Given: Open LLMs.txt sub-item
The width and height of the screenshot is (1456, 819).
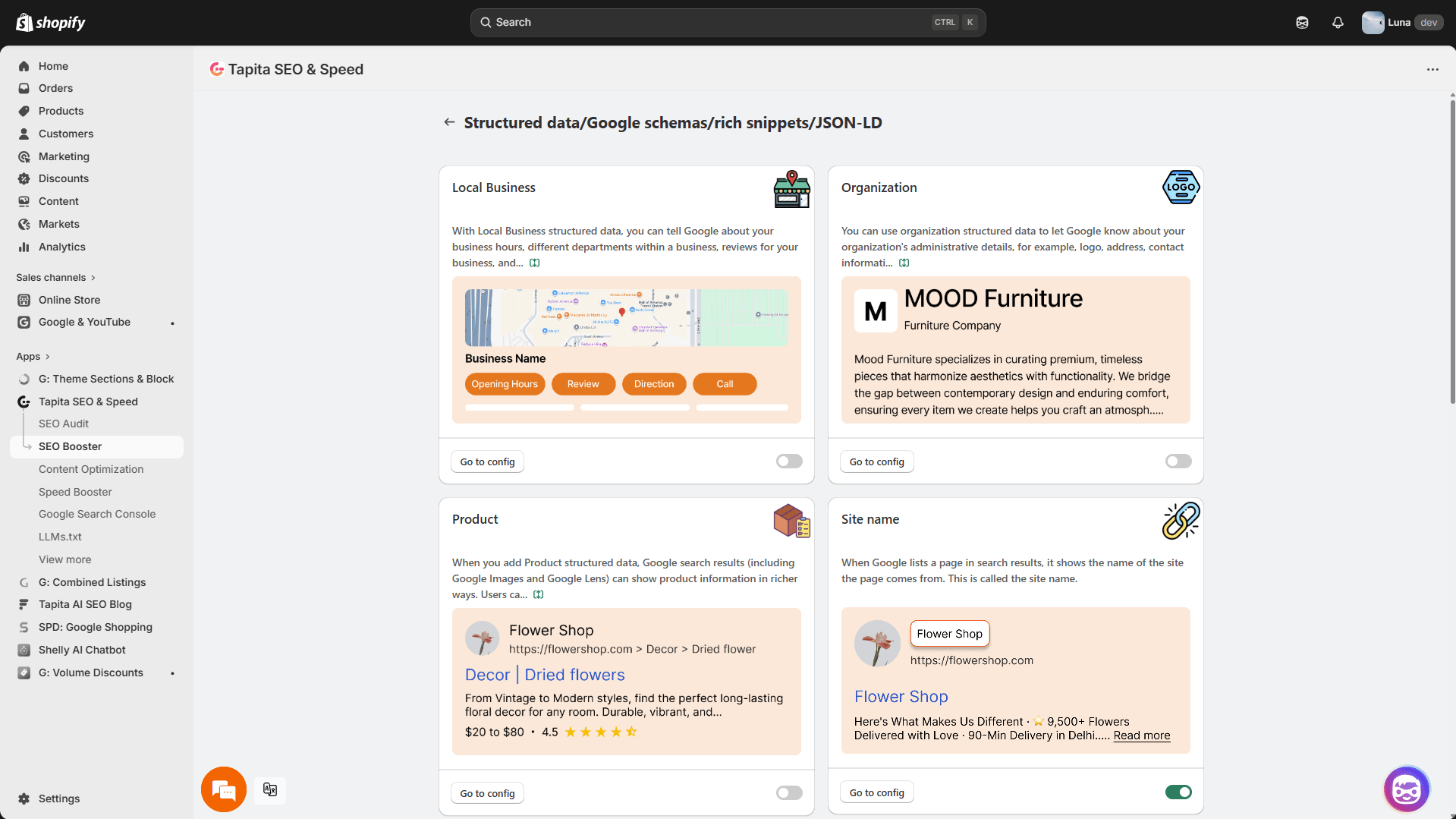Looking at the screenshot, I should point(60,537).
